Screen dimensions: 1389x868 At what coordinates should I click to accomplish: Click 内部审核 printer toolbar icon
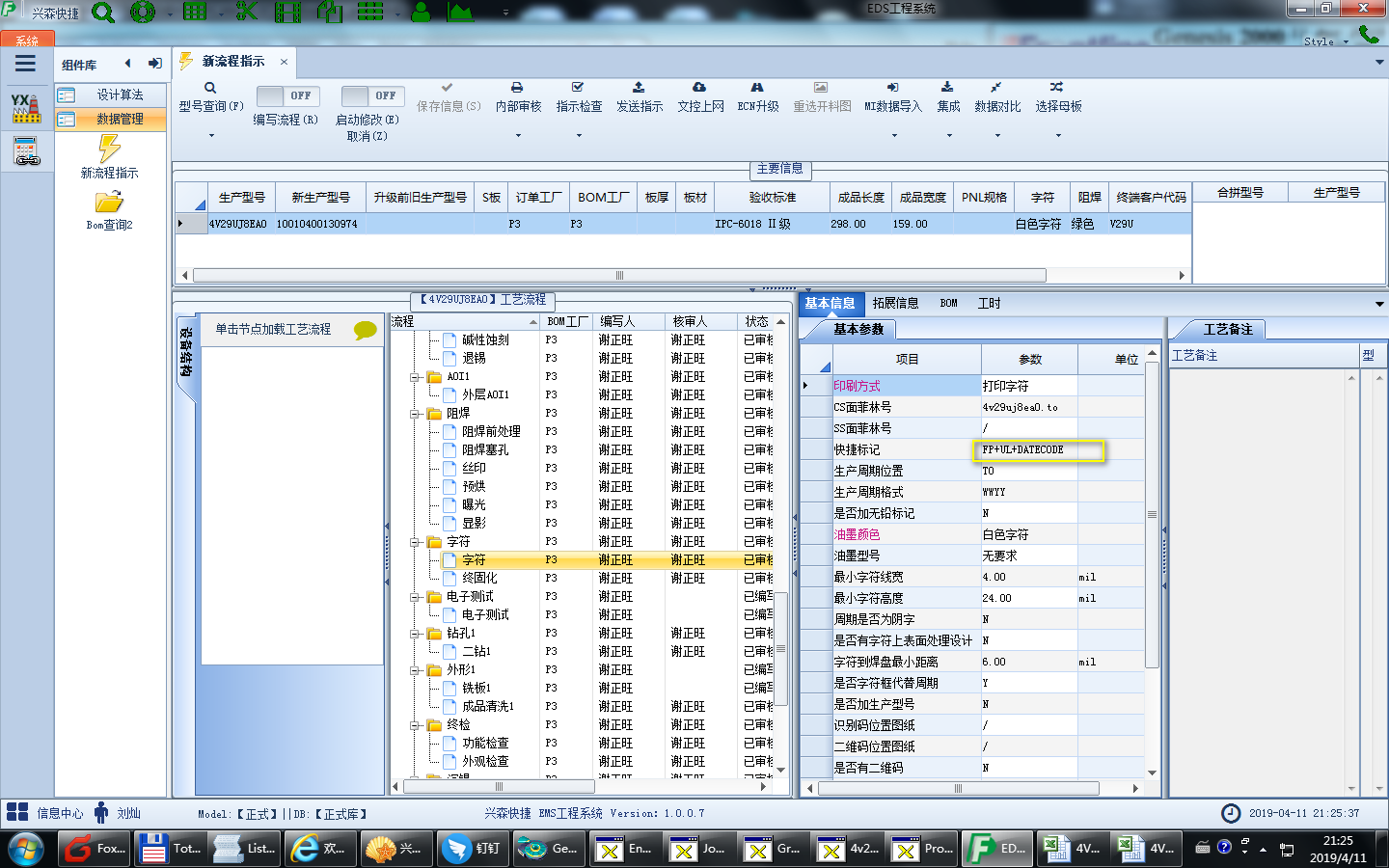tap(517, 87)
